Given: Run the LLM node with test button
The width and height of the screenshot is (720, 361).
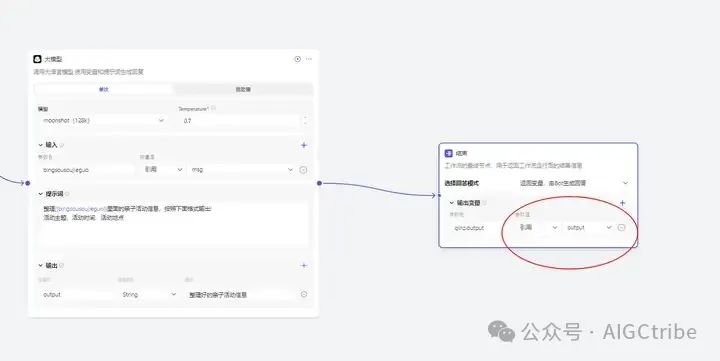Looking at the screenshot, I should coord(298,59).
